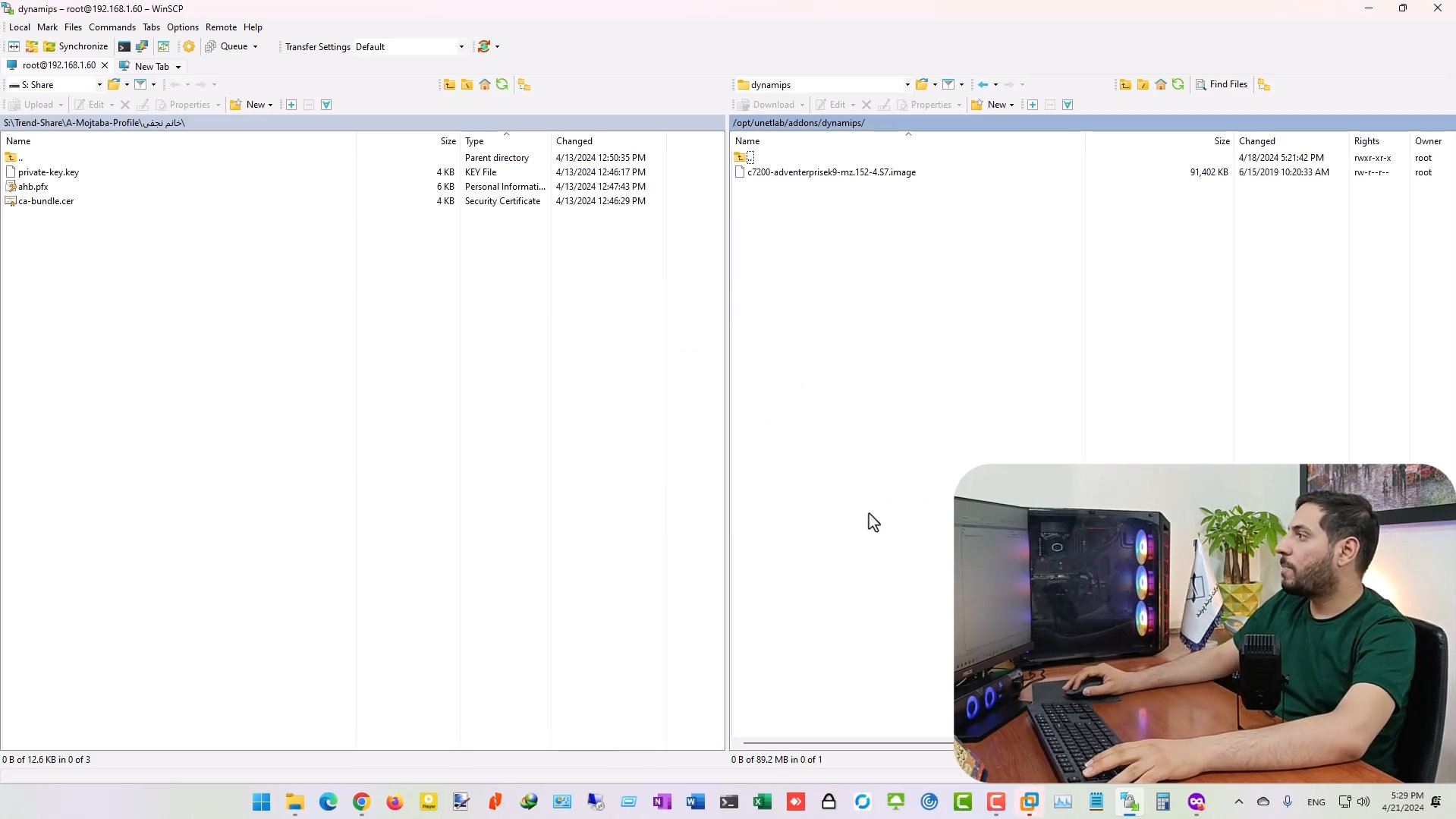Click the Queue button
Image resolution: width=1456 pixels, height=819 pixels.
(227, 46)
